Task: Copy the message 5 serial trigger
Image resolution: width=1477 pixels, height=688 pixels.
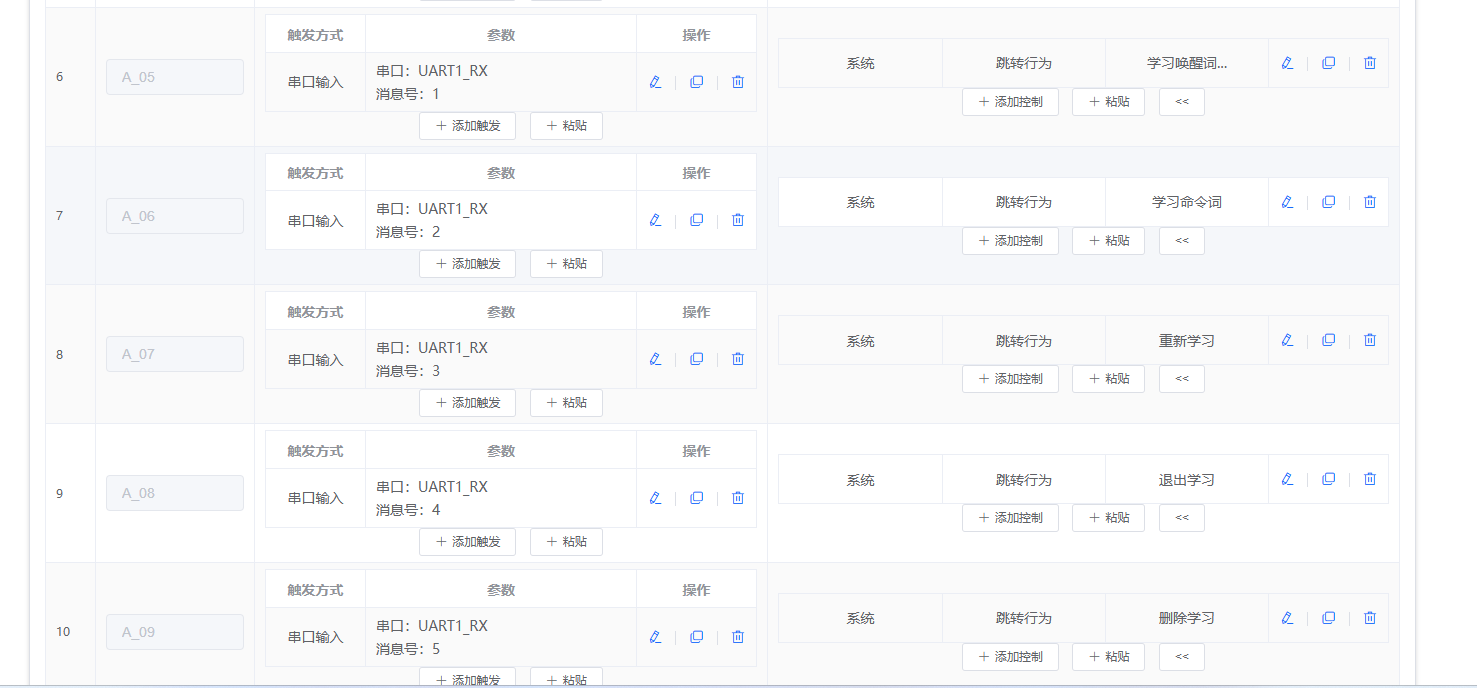Action: click(696, 636)
